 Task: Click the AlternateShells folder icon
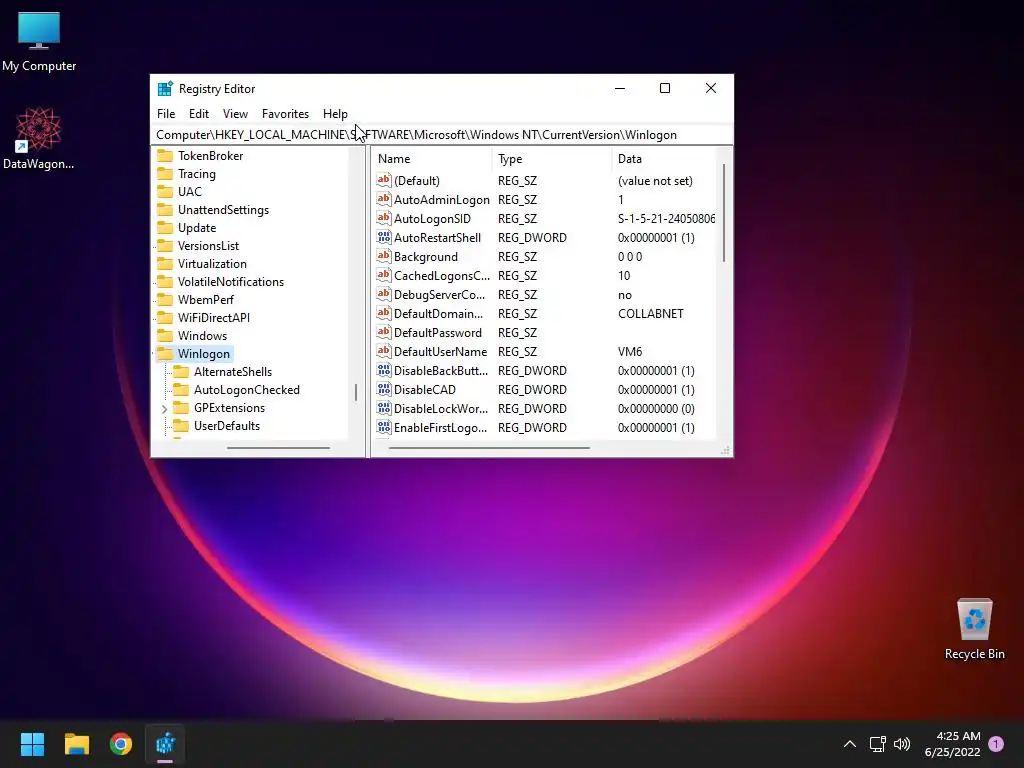coord(181,372)
